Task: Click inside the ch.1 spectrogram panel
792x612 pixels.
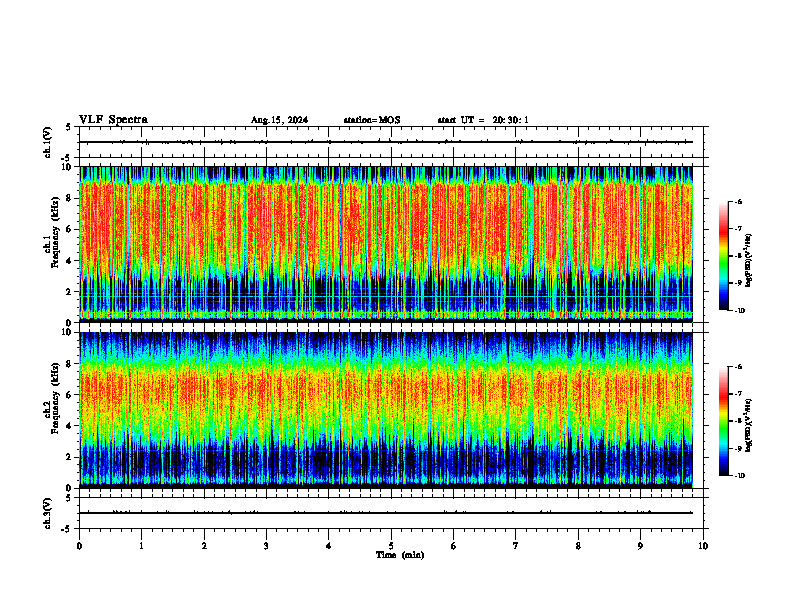Action: [386, 244]
